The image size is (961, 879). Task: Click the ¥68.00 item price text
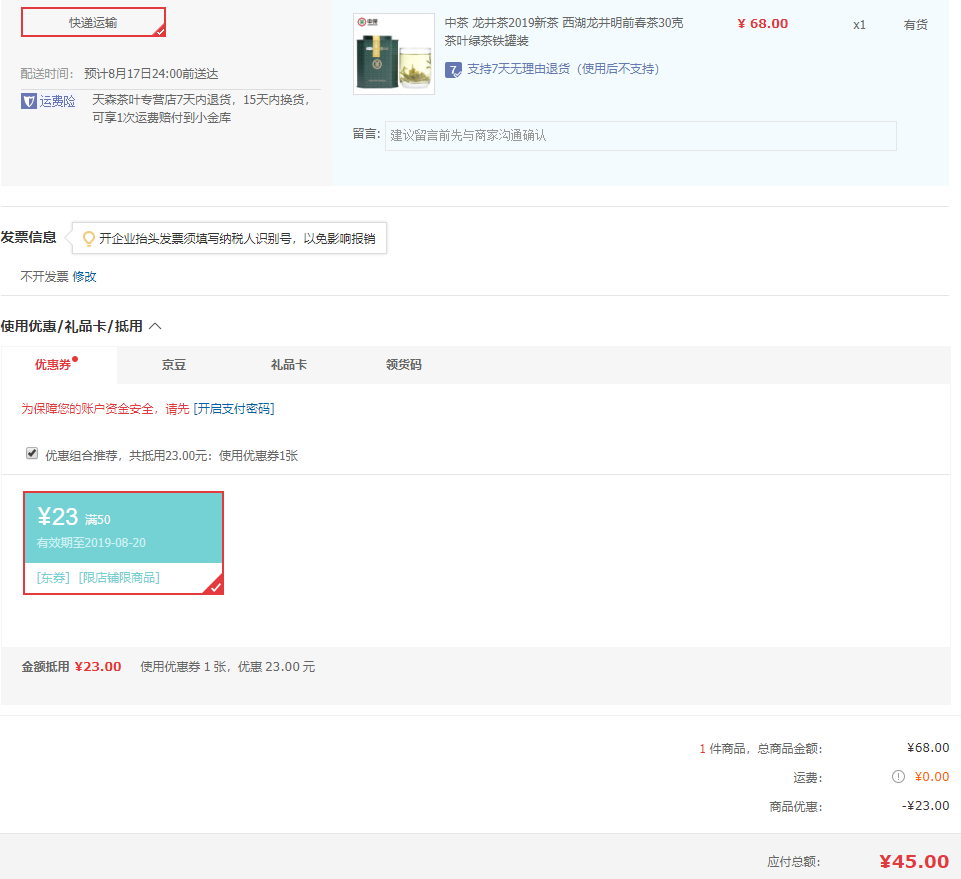pos(762,24)
